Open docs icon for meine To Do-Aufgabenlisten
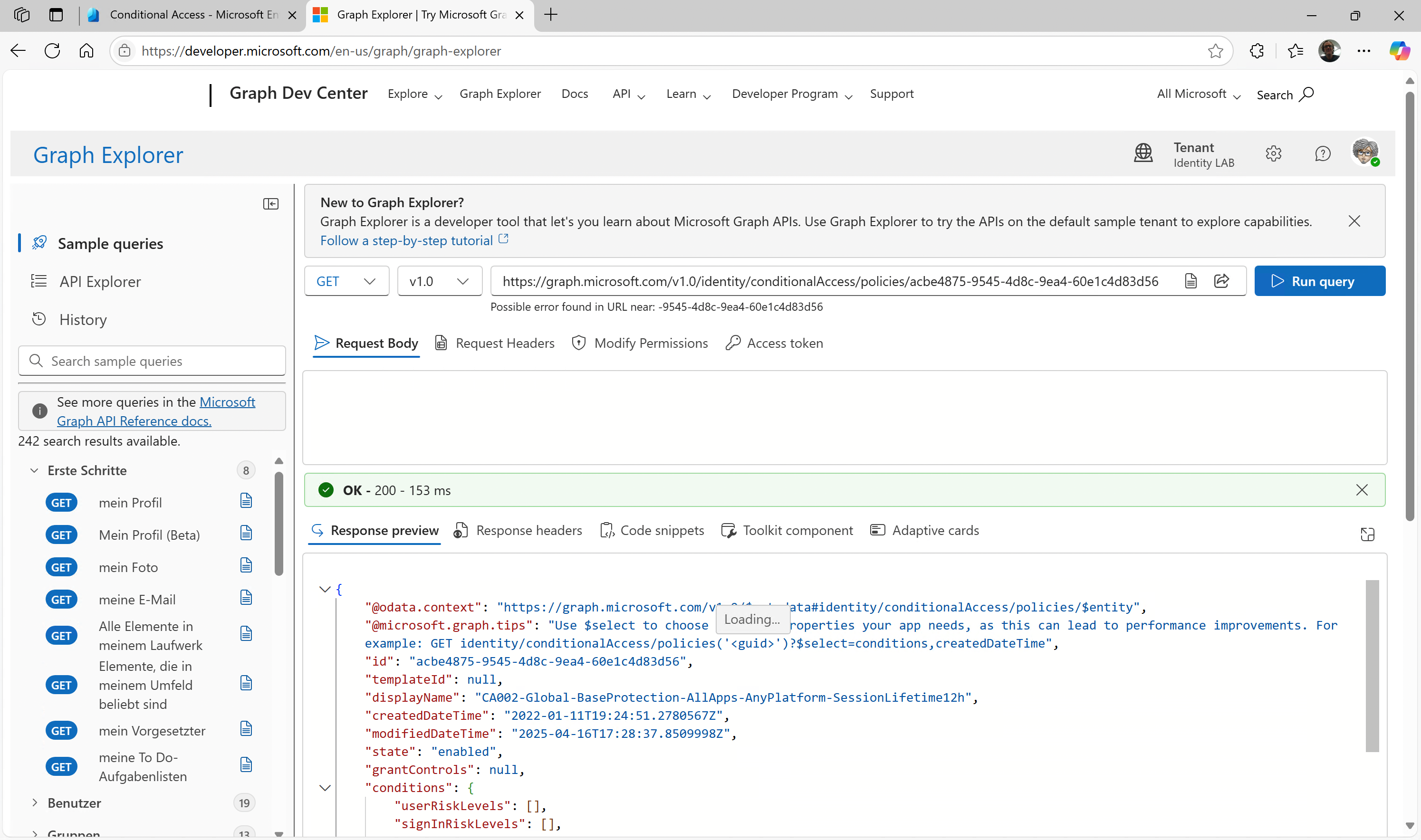1421x840 pixels. (246, 765)
